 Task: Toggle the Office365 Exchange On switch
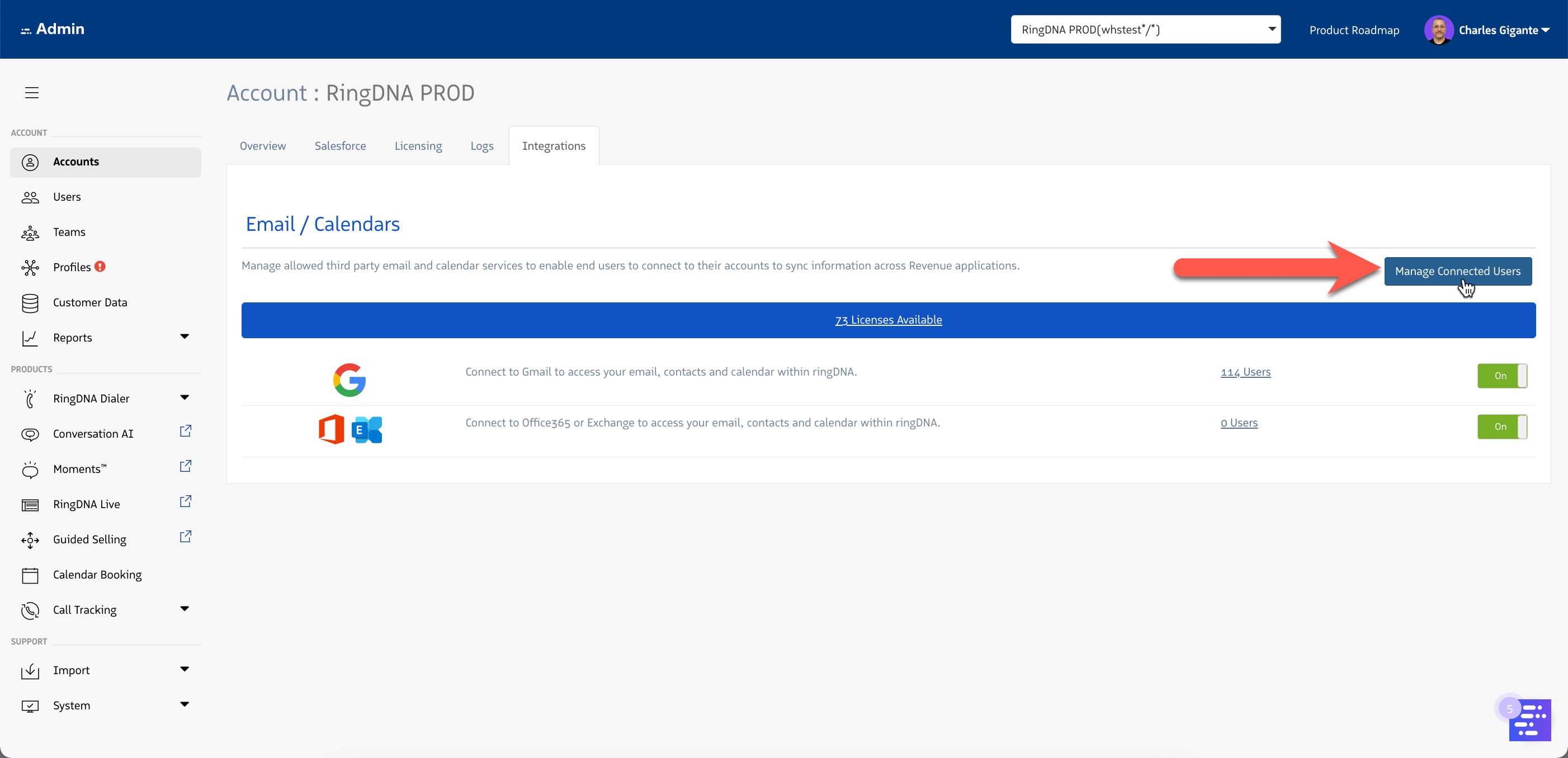coord(1501,427)
